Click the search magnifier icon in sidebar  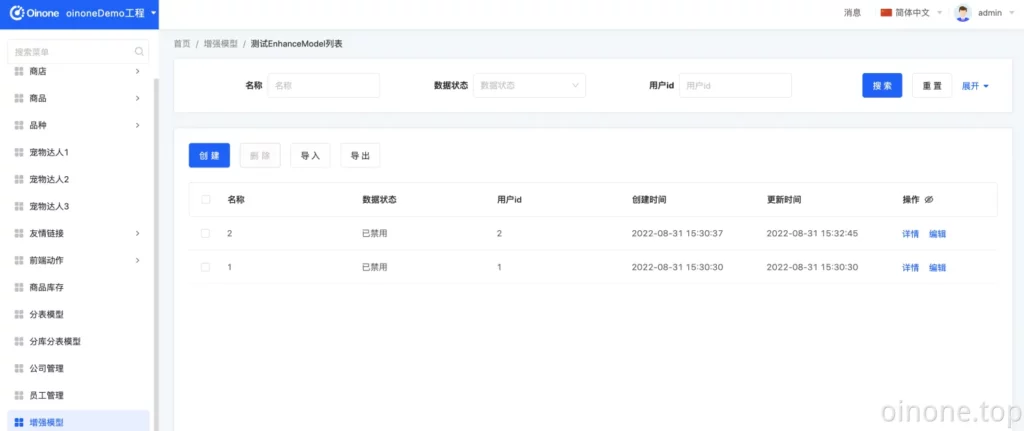[x=139, y=51]
